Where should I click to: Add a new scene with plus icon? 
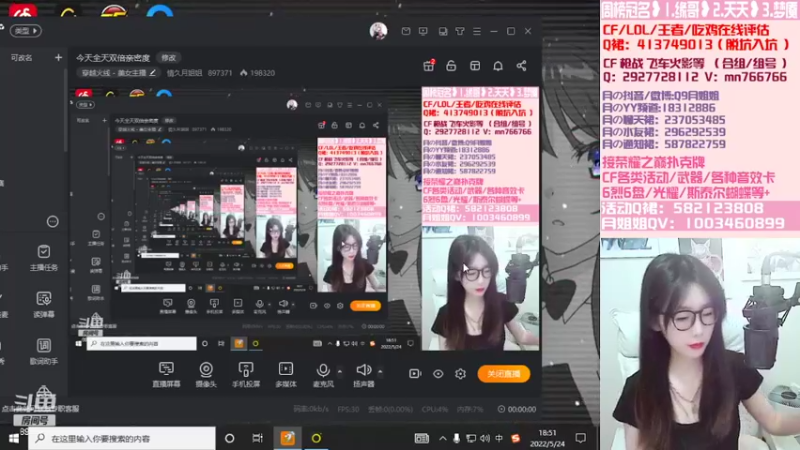coord(58,58)
